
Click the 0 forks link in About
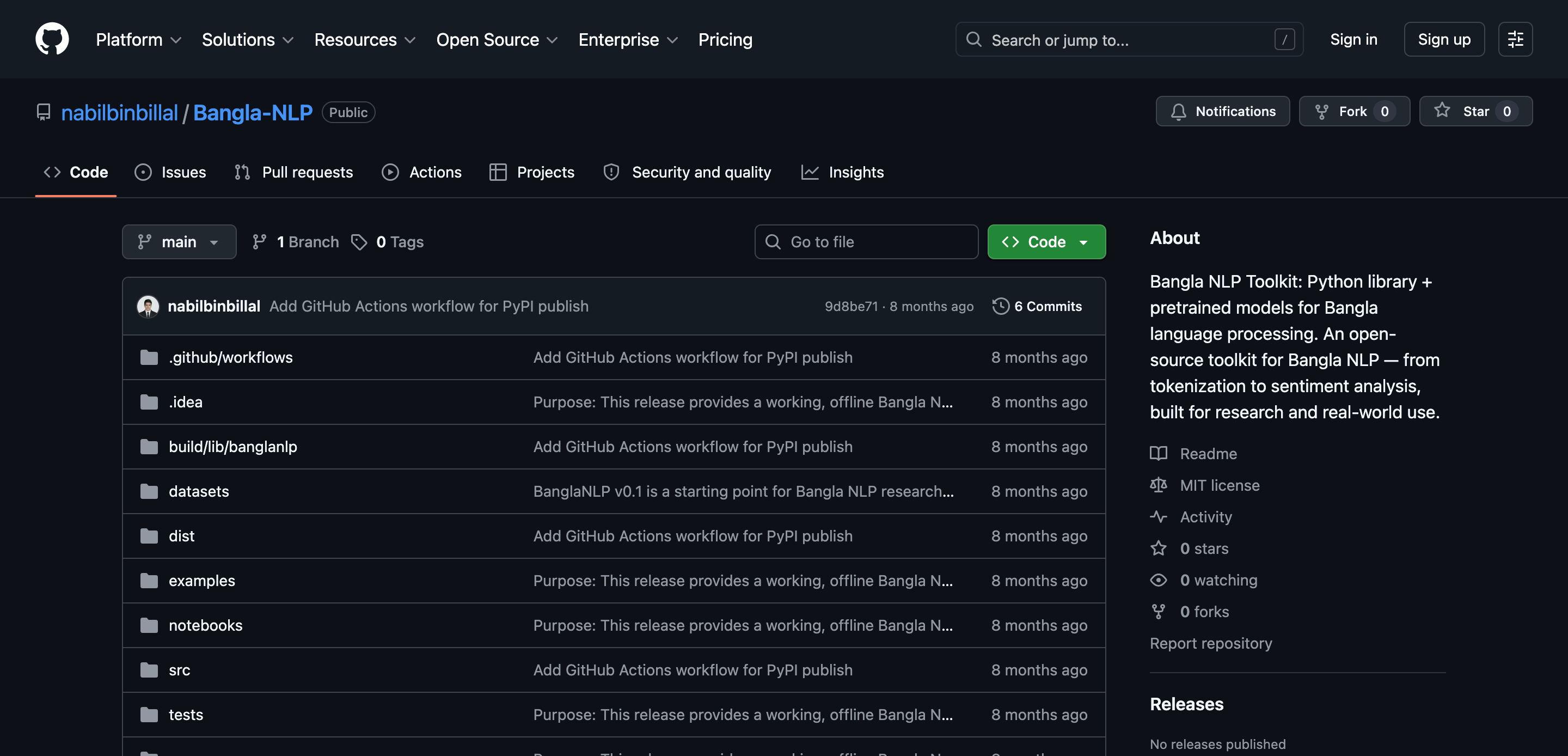1204,612
